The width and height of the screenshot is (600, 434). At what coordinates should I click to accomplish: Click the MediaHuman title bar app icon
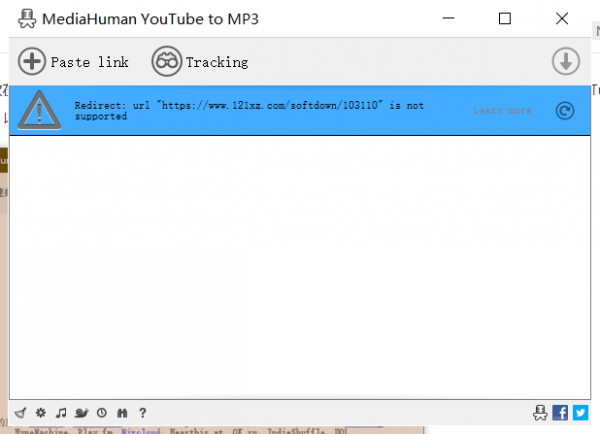point(27,19)
